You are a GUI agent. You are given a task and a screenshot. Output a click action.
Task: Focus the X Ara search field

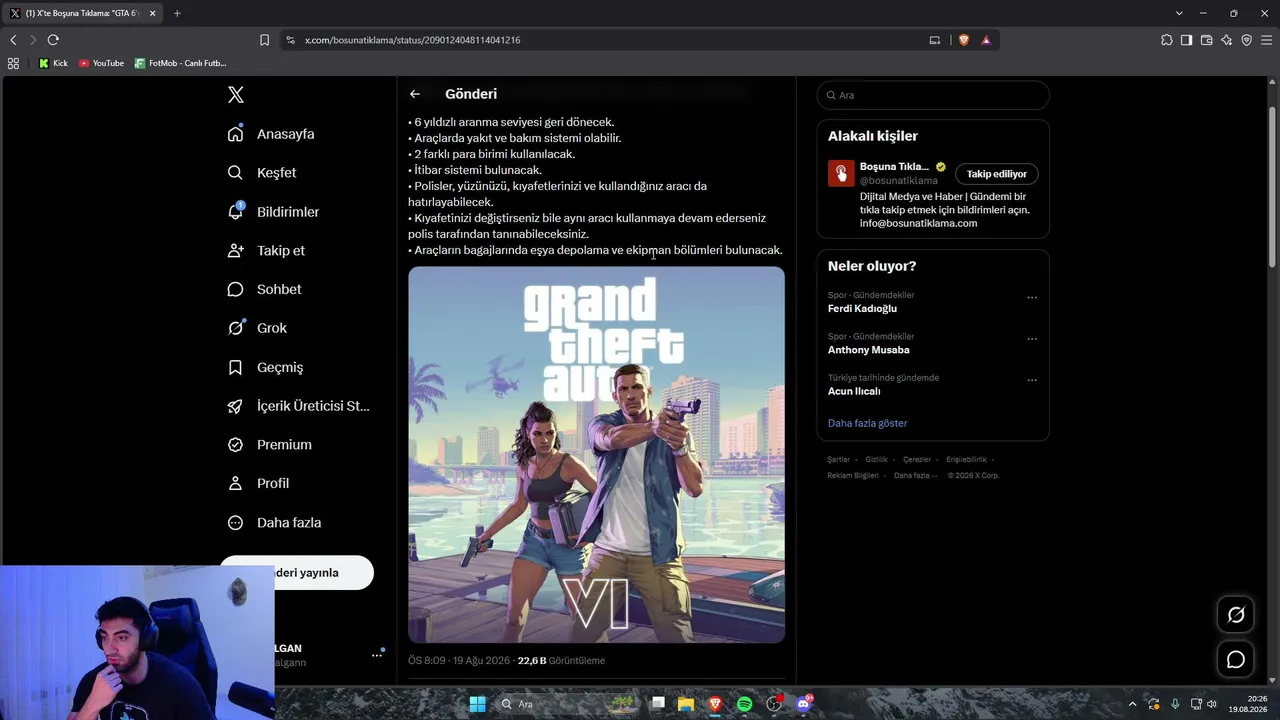point(933,95)
